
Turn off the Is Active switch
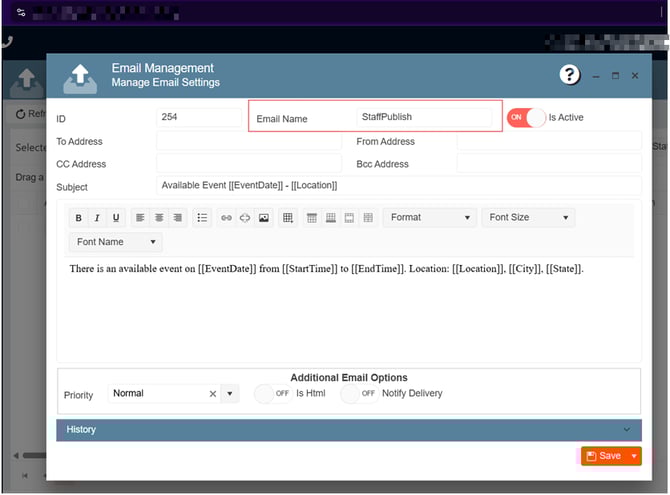point(526,117)
